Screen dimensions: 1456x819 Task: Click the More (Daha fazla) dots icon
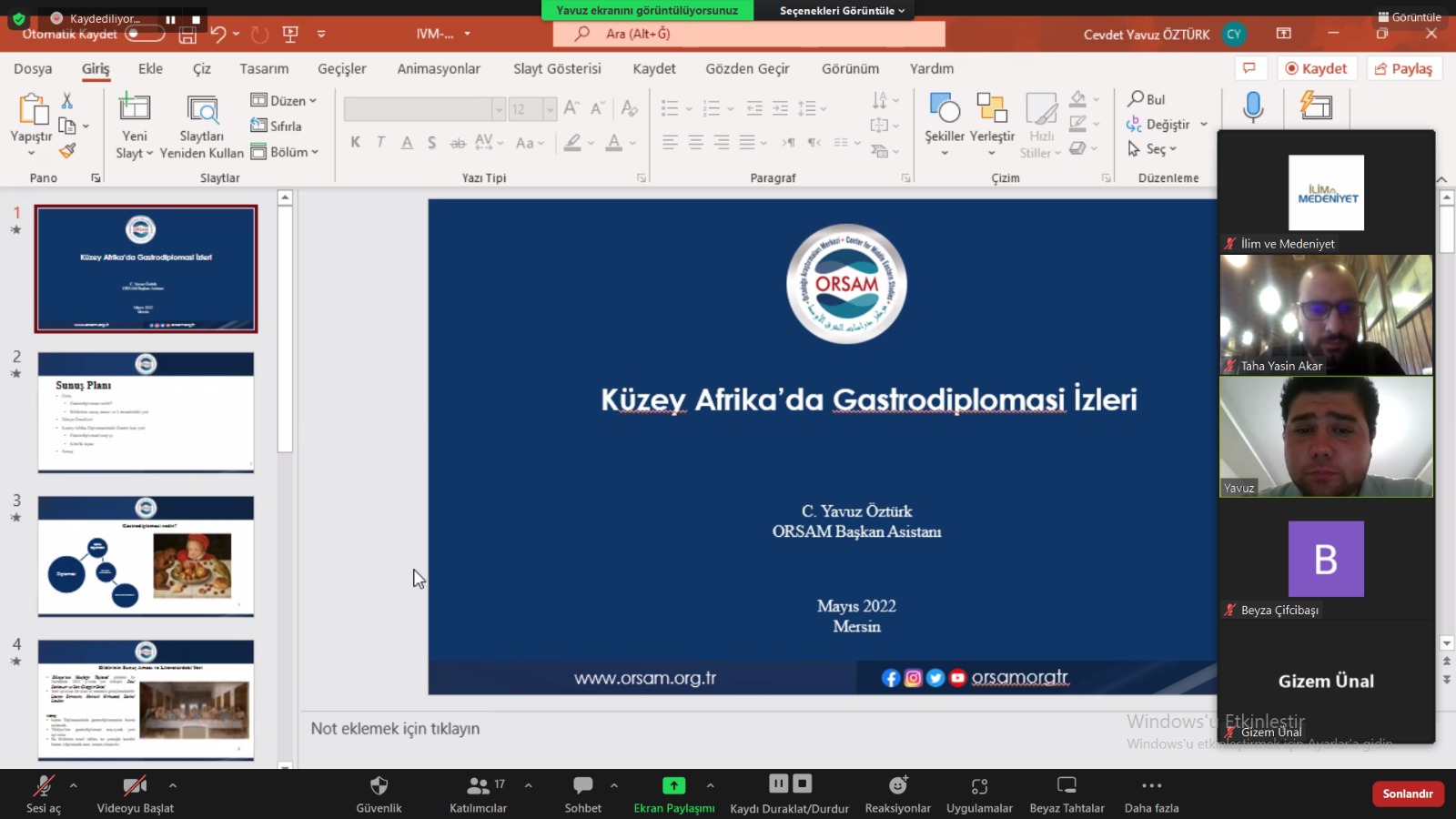[1151, 785]
